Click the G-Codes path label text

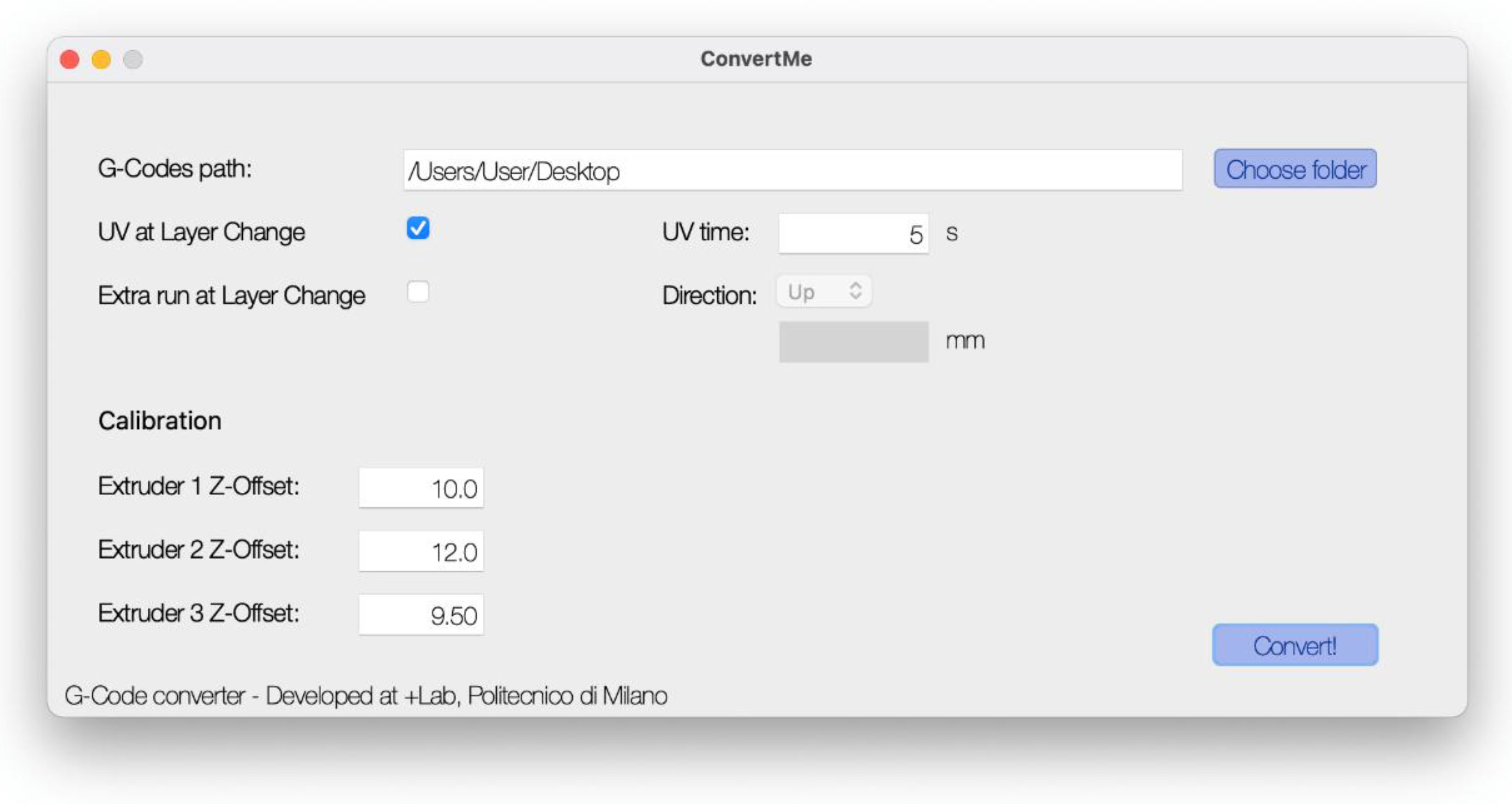coord(175,169)
